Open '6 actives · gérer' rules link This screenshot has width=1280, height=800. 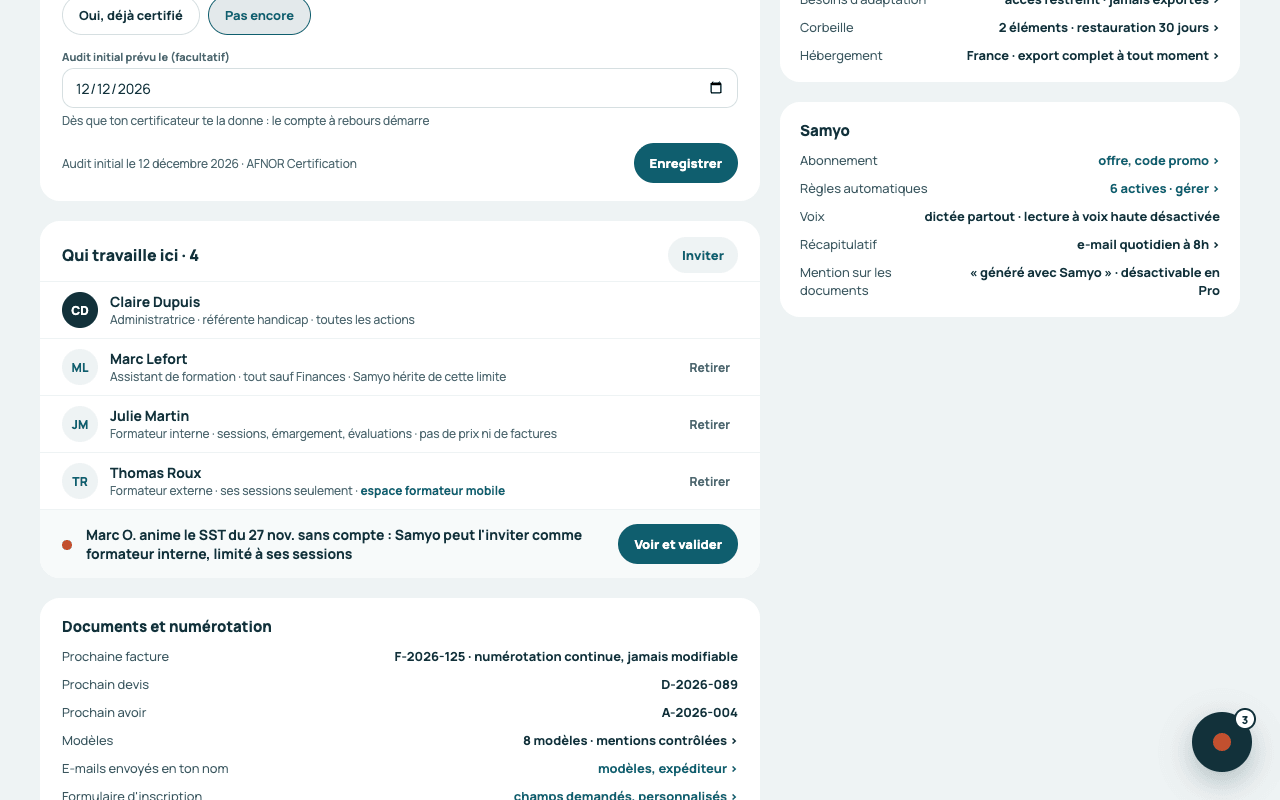point(1165,189)
